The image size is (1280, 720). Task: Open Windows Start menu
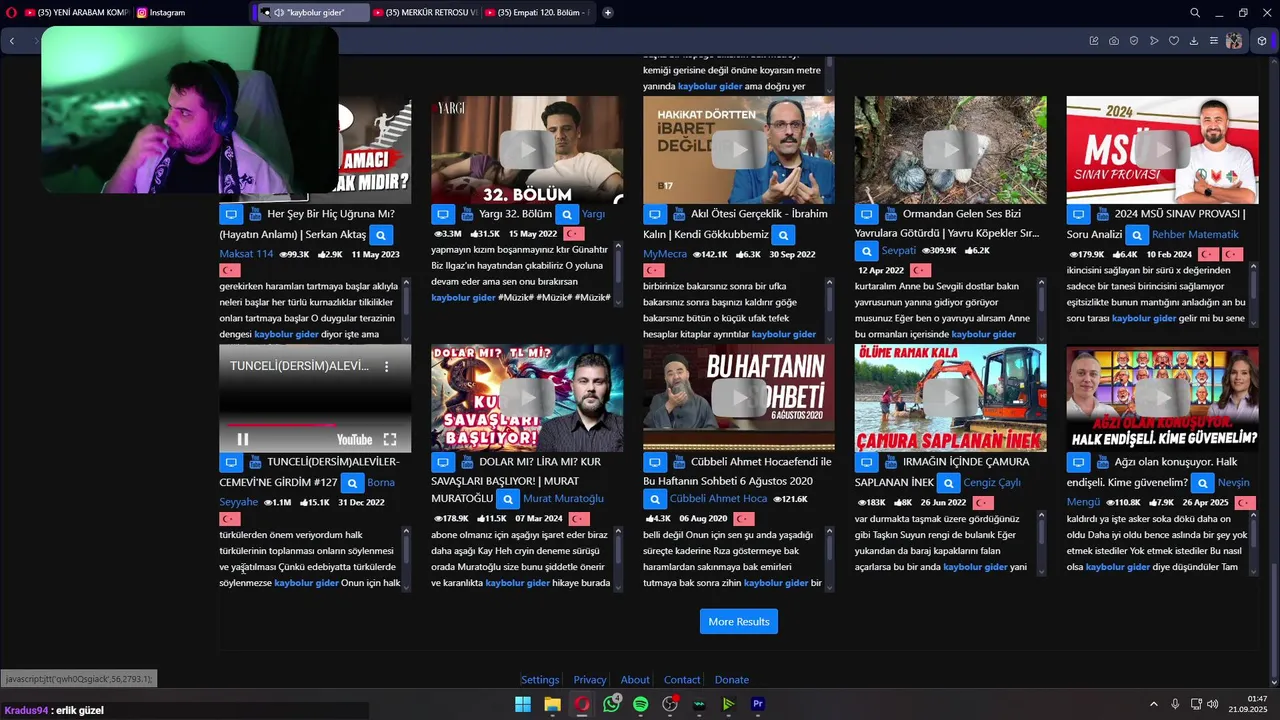(x=523, y=704)
